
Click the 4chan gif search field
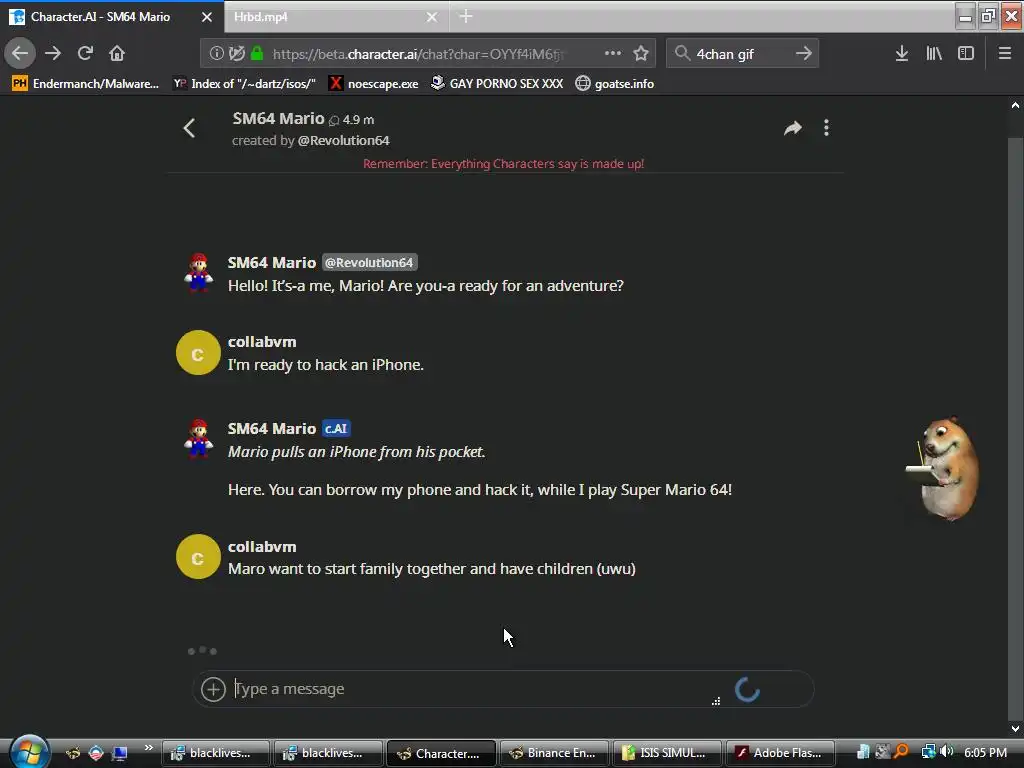(x=742, y=54)
